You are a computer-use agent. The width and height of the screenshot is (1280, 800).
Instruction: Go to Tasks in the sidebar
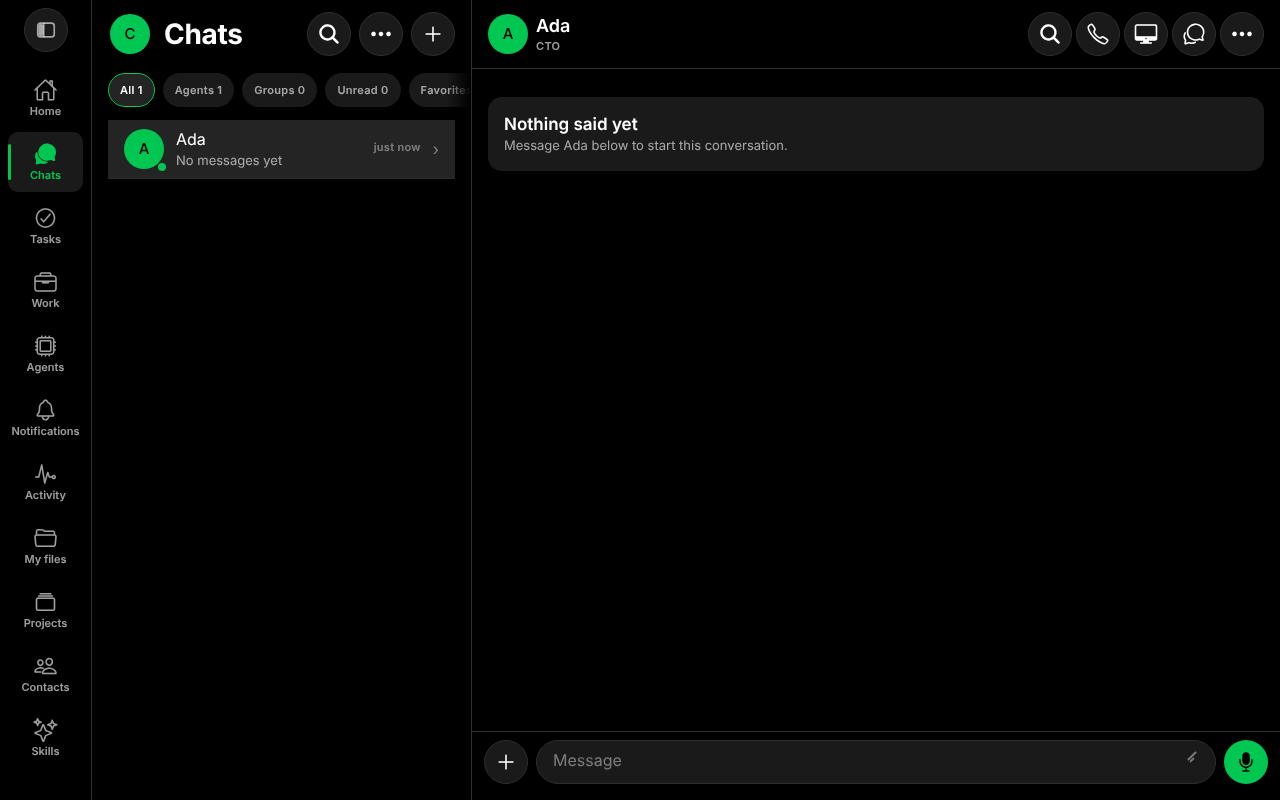(x=45, y=226)
